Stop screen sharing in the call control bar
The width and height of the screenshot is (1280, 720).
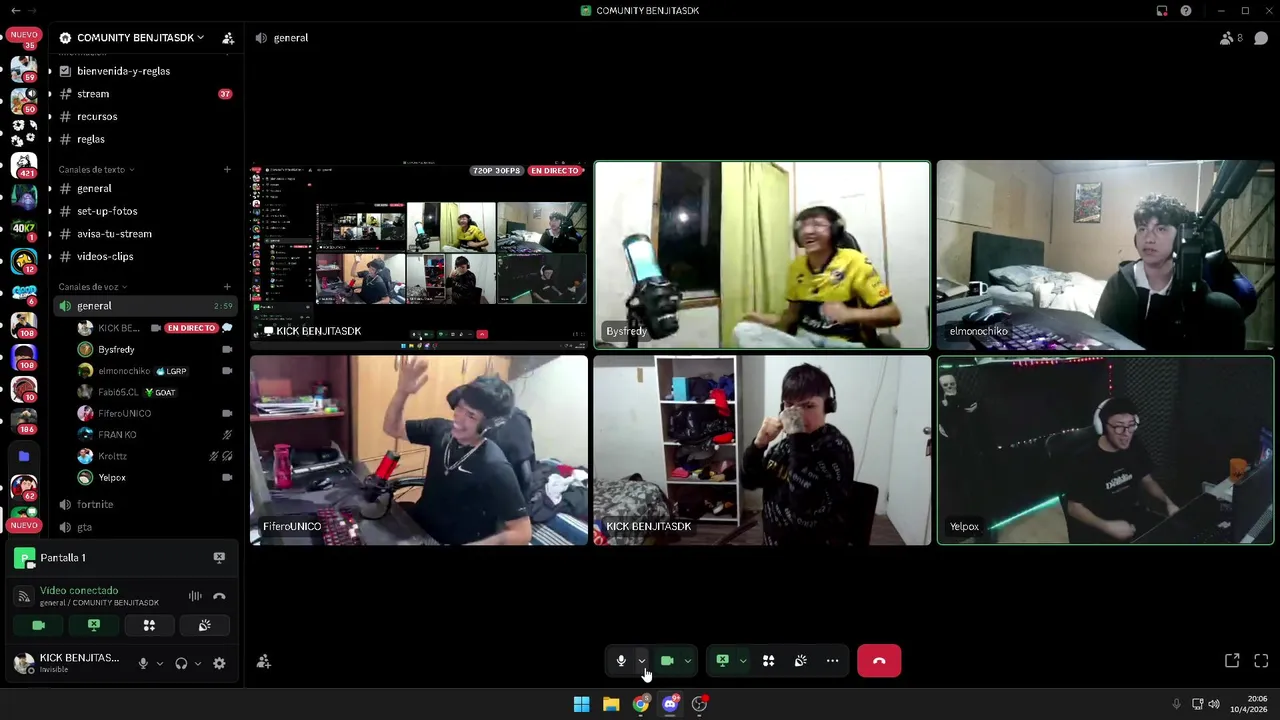[x=722, y=661]
